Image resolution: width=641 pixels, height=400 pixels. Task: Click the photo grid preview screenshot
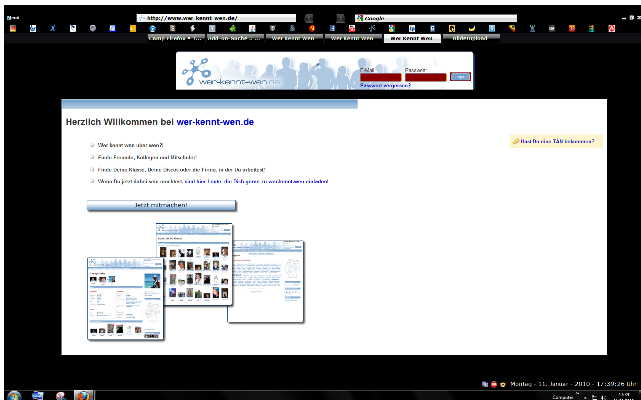coord(194,264)
